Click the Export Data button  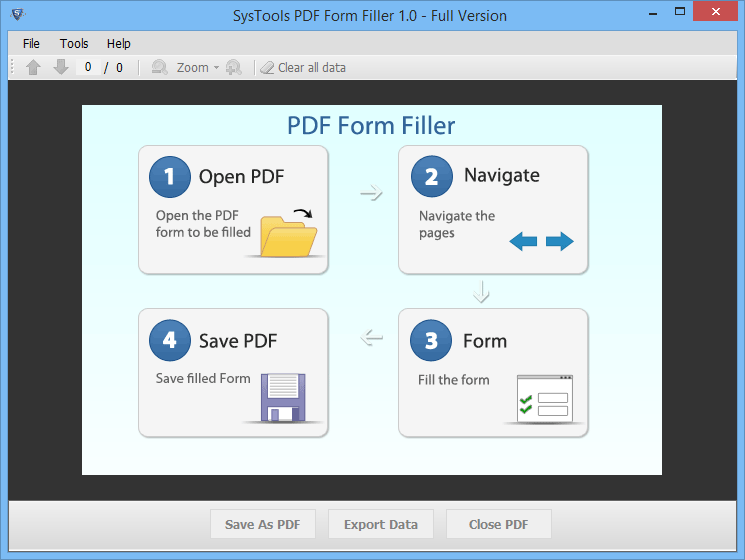point(381,524)
